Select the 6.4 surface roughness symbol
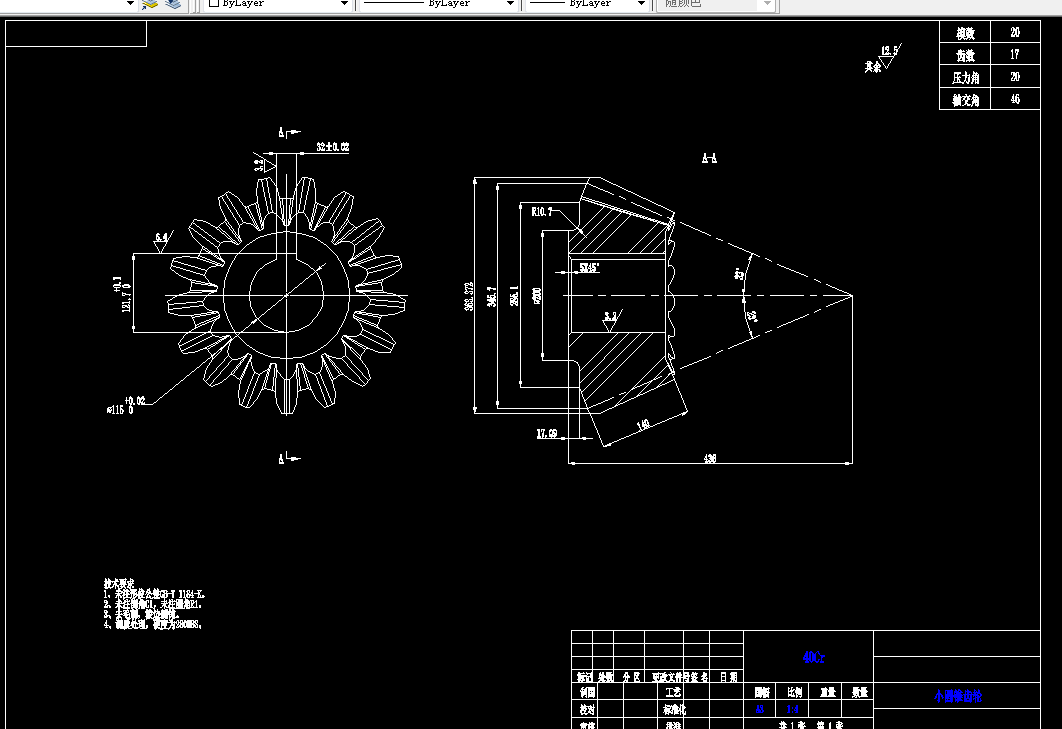1062x729 pixels. point(162,240)
